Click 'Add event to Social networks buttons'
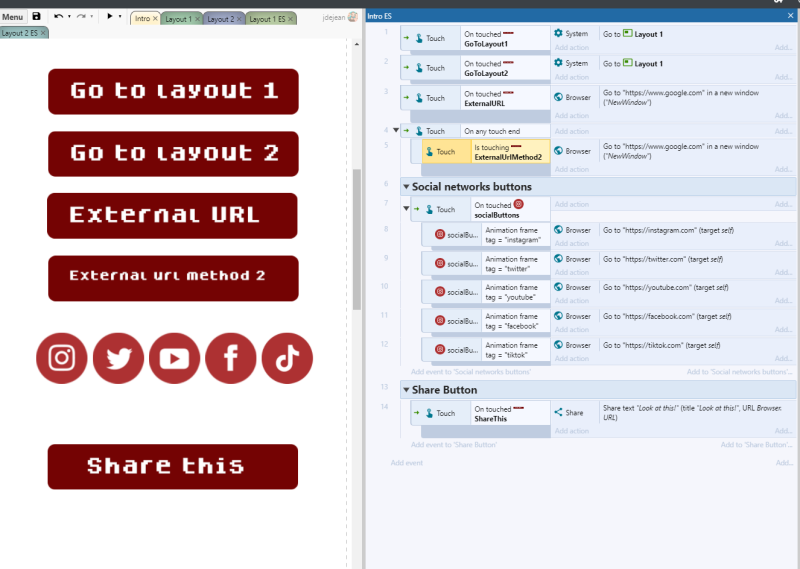This screenshot has width=800, height=569. click(470, 372)
